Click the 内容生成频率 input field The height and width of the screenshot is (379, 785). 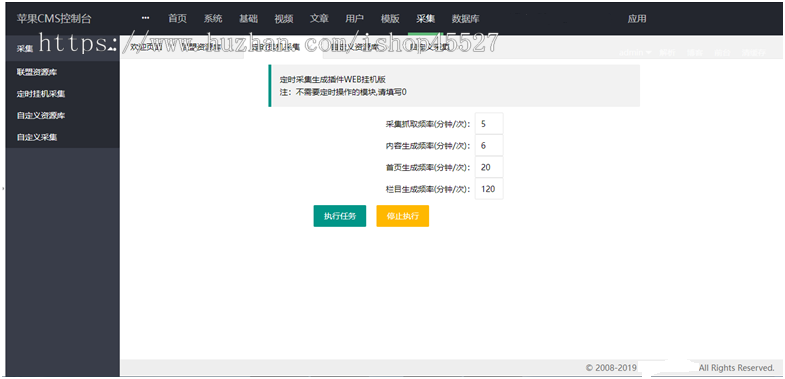coord(489,145)
